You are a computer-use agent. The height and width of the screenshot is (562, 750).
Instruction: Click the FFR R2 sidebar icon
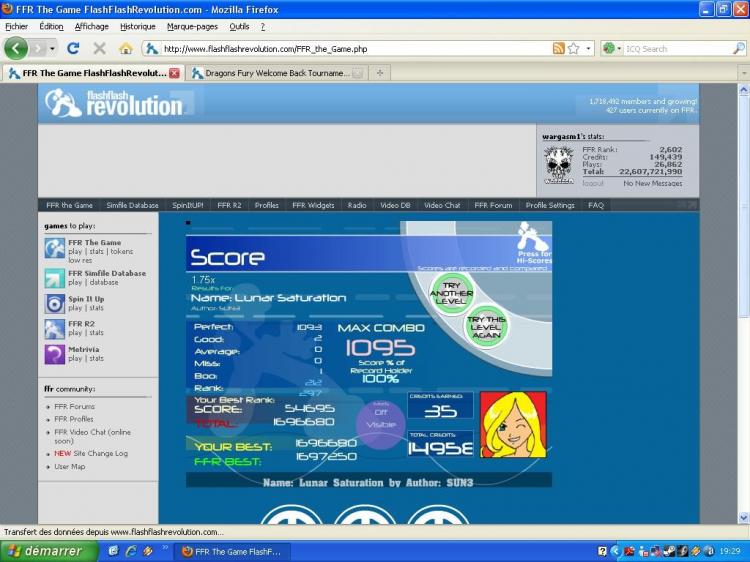[x=54, y=329]
